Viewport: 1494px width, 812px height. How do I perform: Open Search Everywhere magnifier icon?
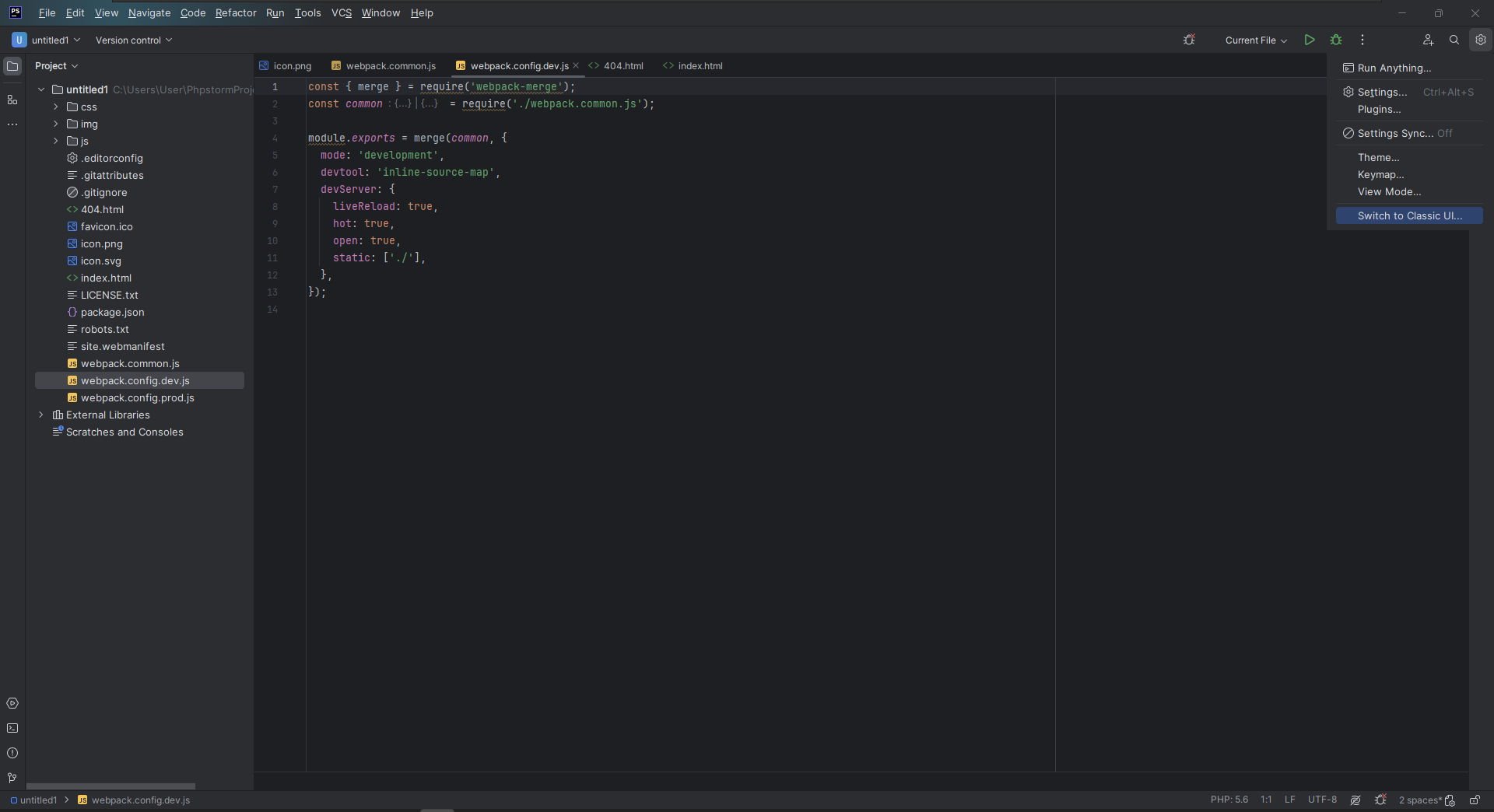1454,40
